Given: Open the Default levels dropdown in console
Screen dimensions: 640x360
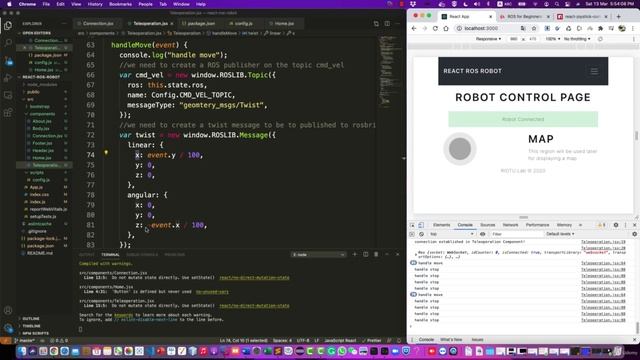Looking at the screenshot, I should (x=560, y=234).
